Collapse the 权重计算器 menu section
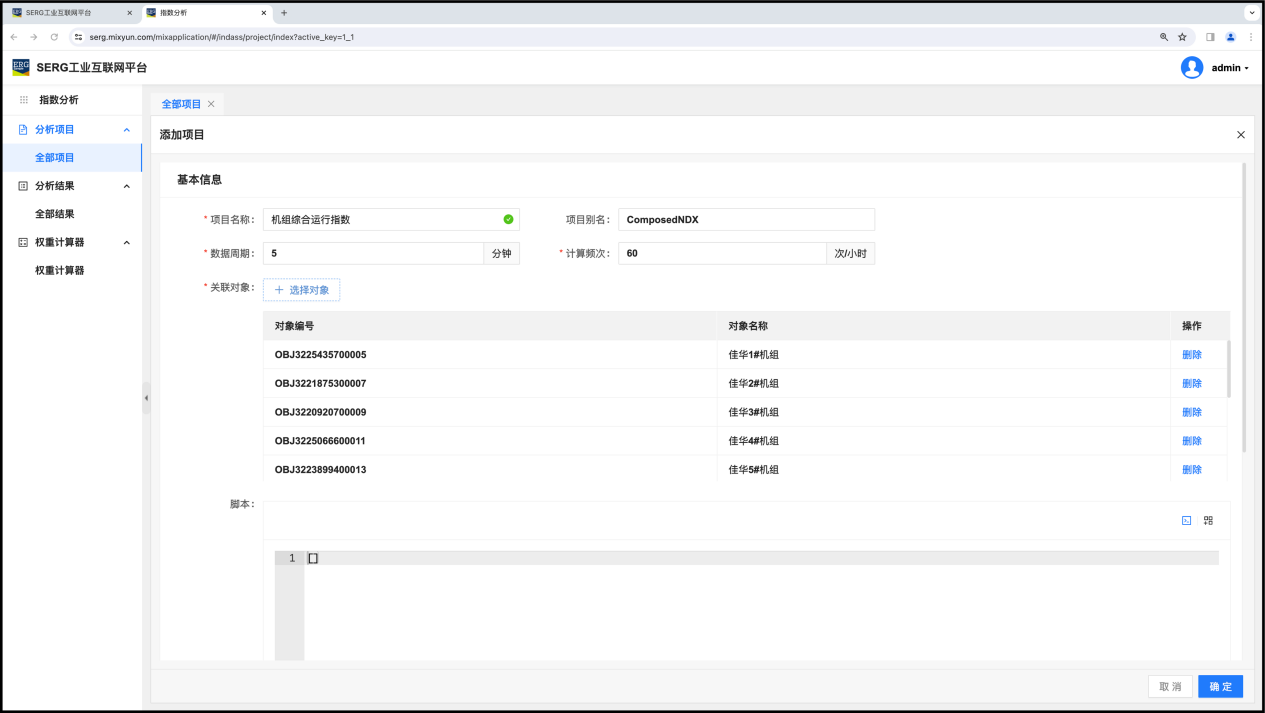Image resolution: width=1265 pixels, height=713 pixels. tap(126, 242)
